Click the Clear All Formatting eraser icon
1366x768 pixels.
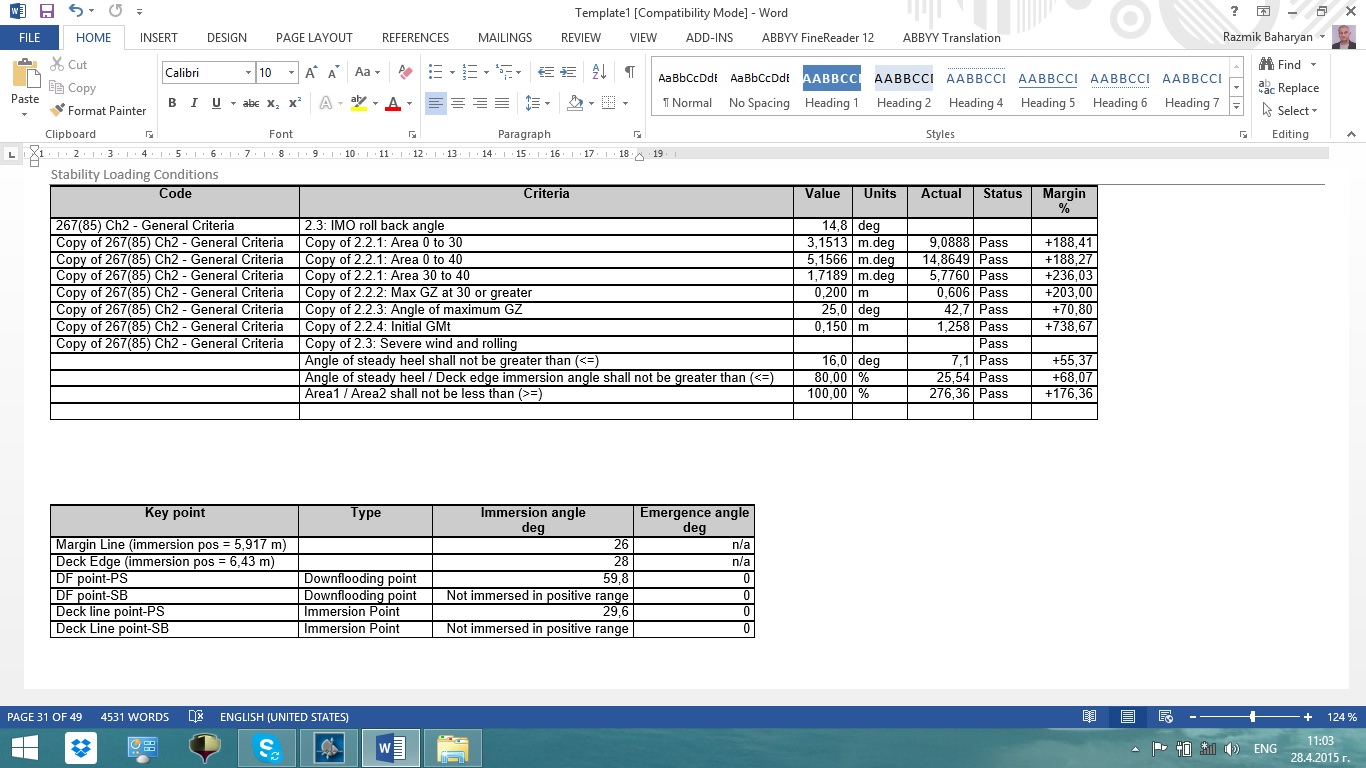[405, 72]
